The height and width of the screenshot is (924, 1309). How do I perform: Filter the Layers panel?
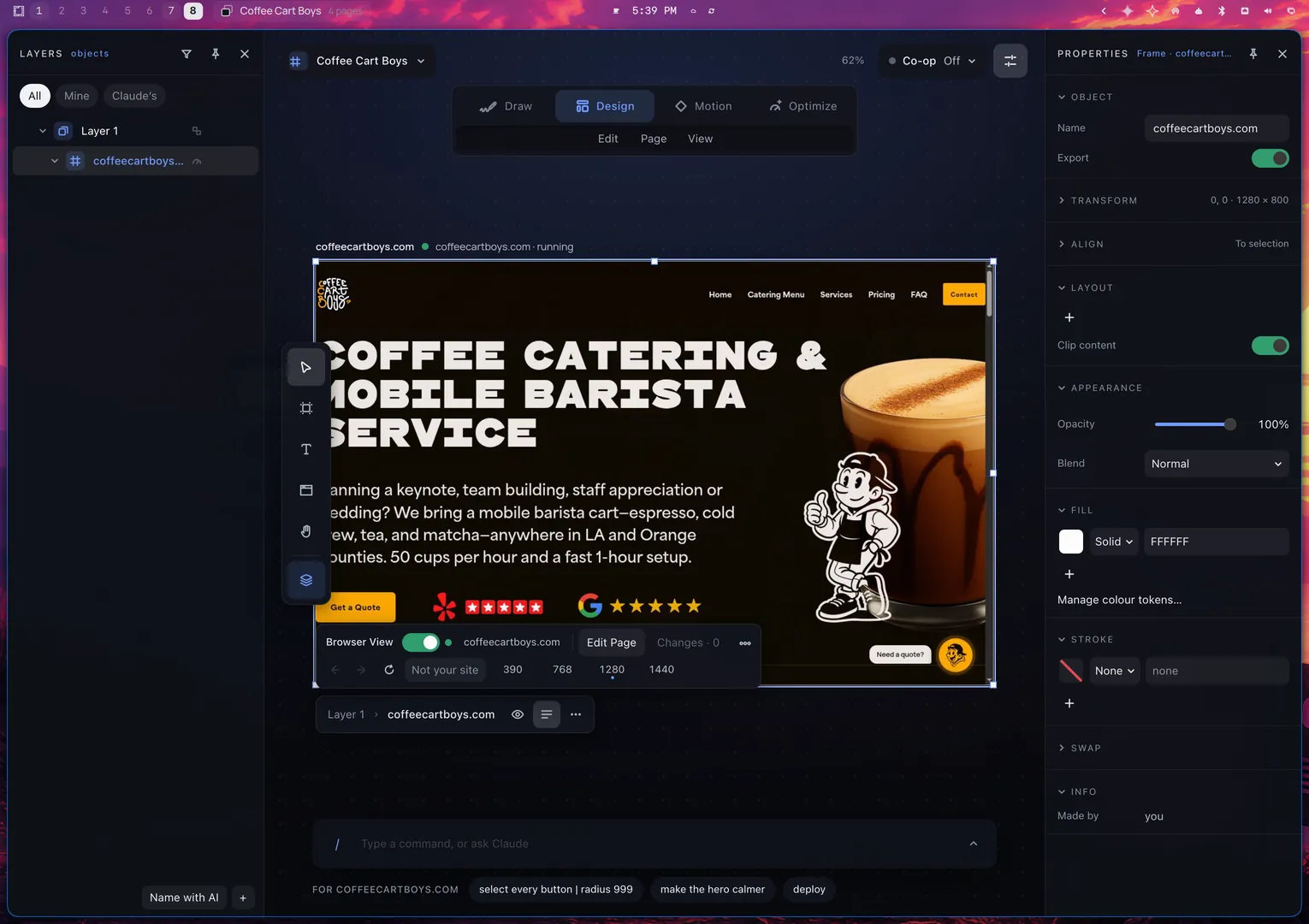tap(187, 54)
